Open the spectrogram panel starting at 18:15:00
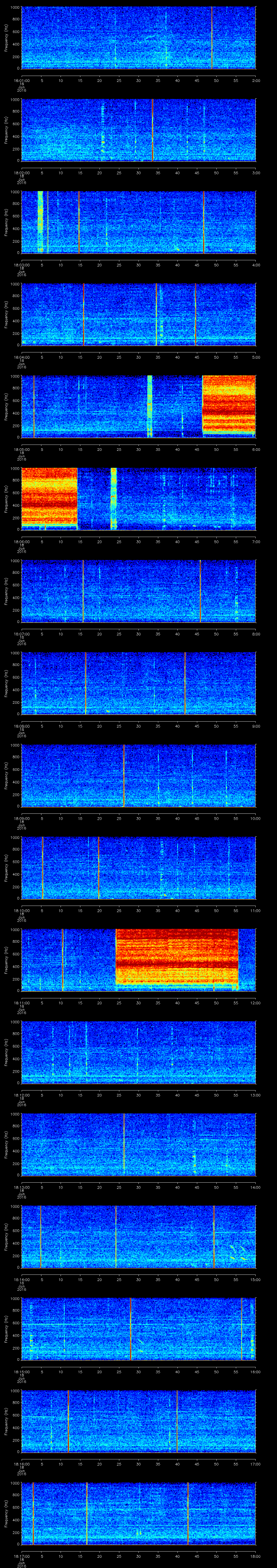The width and height of the screenshot is (277, 1568). 138,1329
